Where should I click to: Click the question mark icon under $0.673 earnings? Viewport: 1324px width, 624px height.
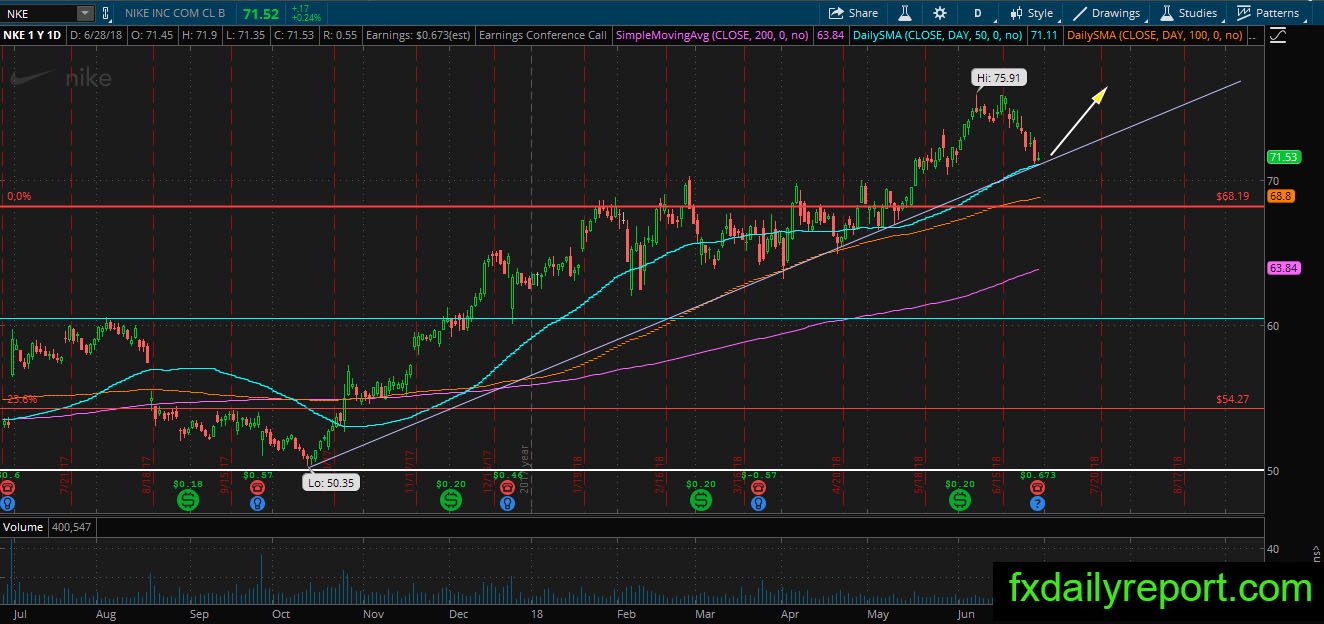pyautogui.click(x=1037, y=504)
